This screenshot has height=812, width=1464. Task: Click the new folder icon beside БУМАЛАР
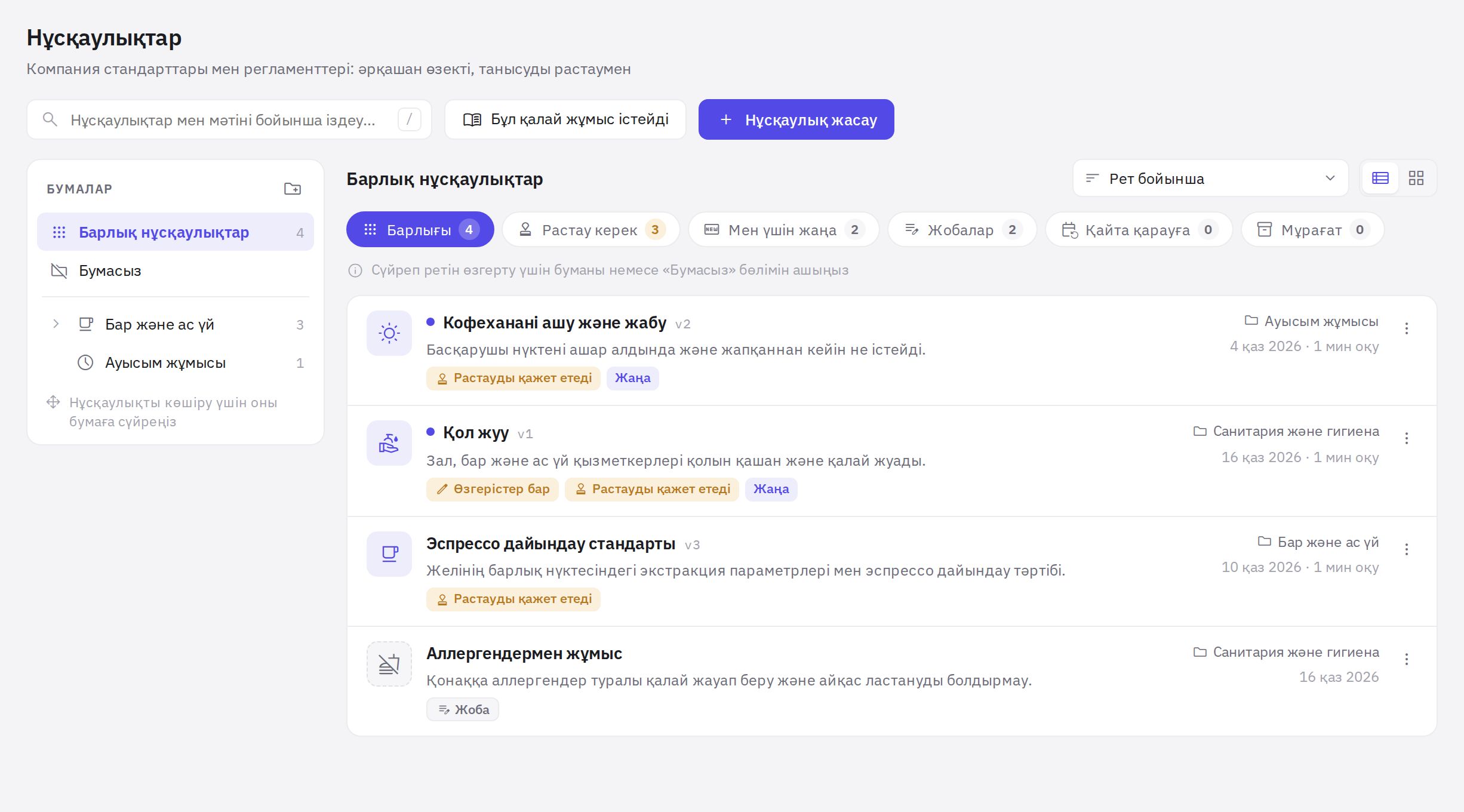point(293,189)
